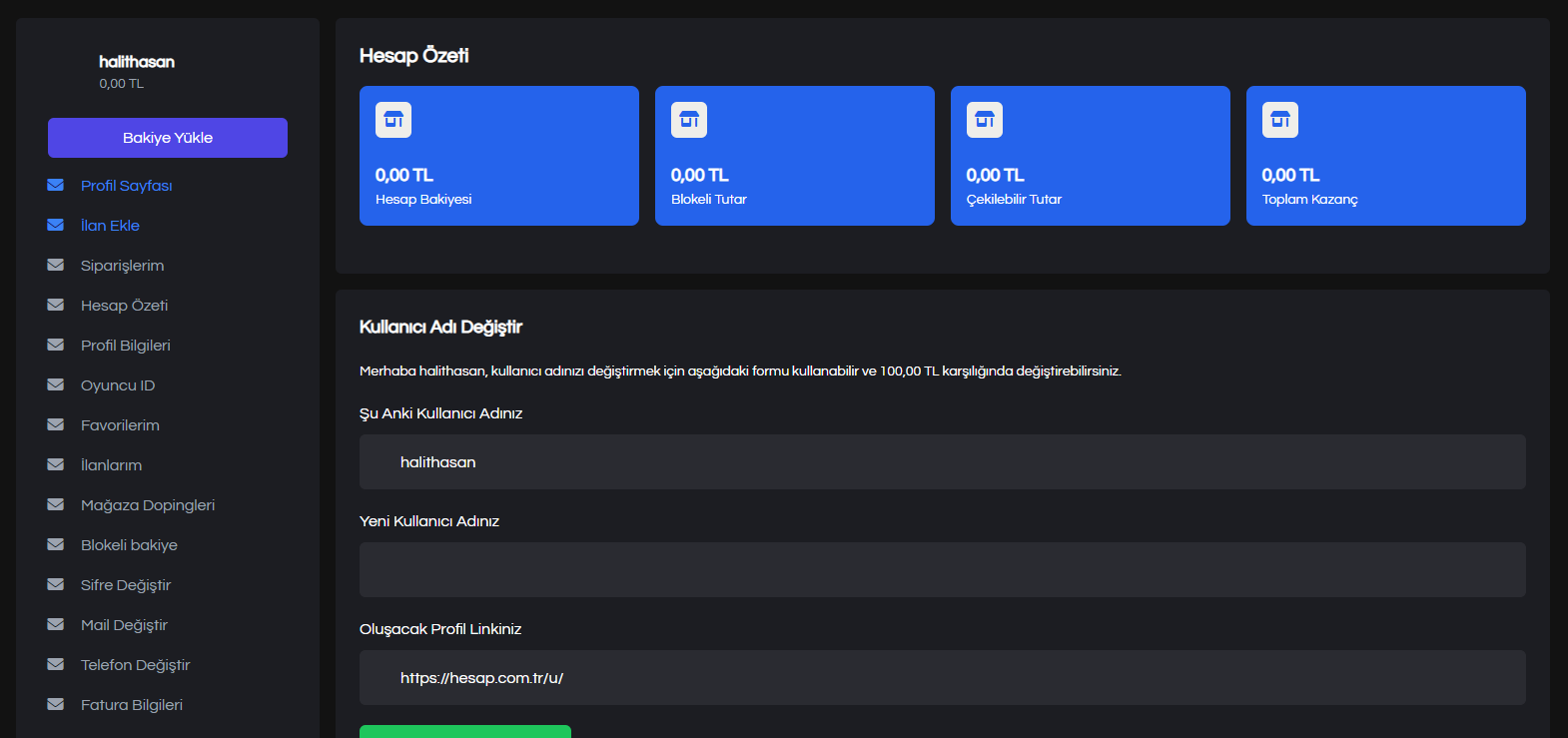Go to Sifre Değiştir

pyautogui.click(x=126, y=585)
